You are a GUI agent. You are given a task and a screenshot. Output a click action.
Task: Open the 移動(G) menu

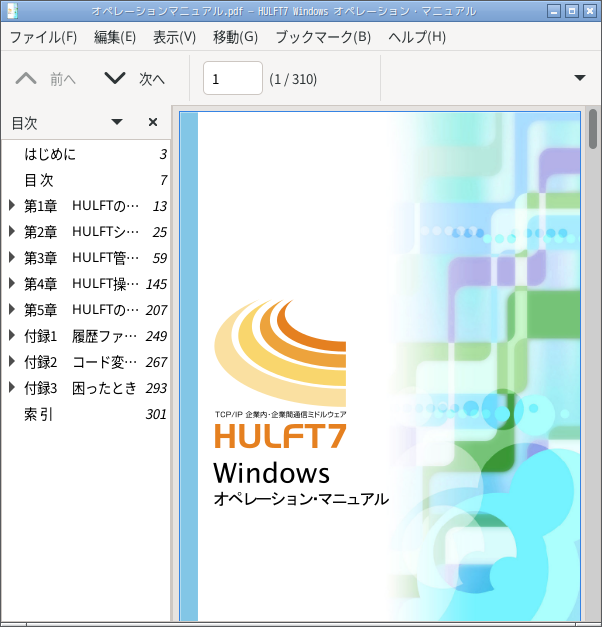coord(236,37)
